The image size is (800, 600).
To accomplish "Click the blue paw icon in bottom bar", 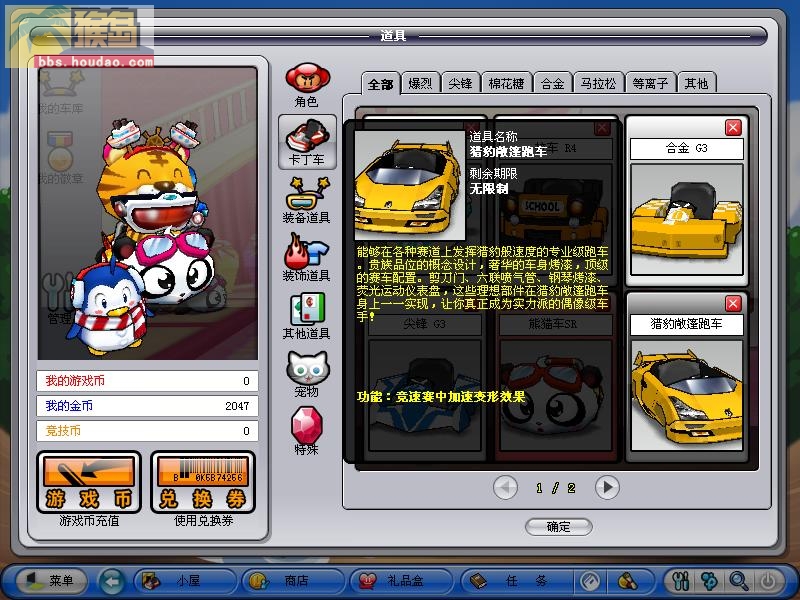I will (709, 581).
